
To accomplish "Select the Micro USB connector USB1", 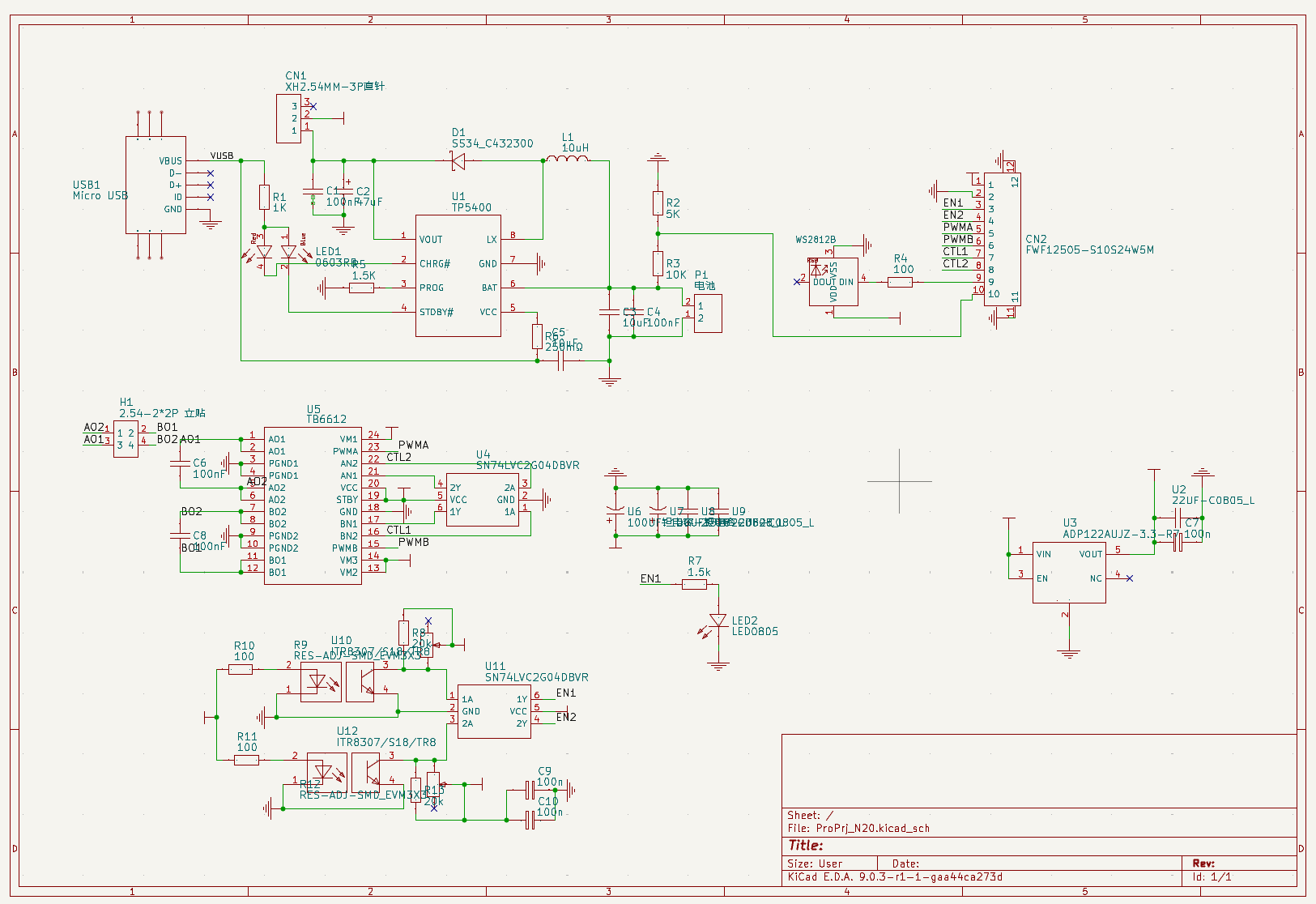I will coord(155,185).
